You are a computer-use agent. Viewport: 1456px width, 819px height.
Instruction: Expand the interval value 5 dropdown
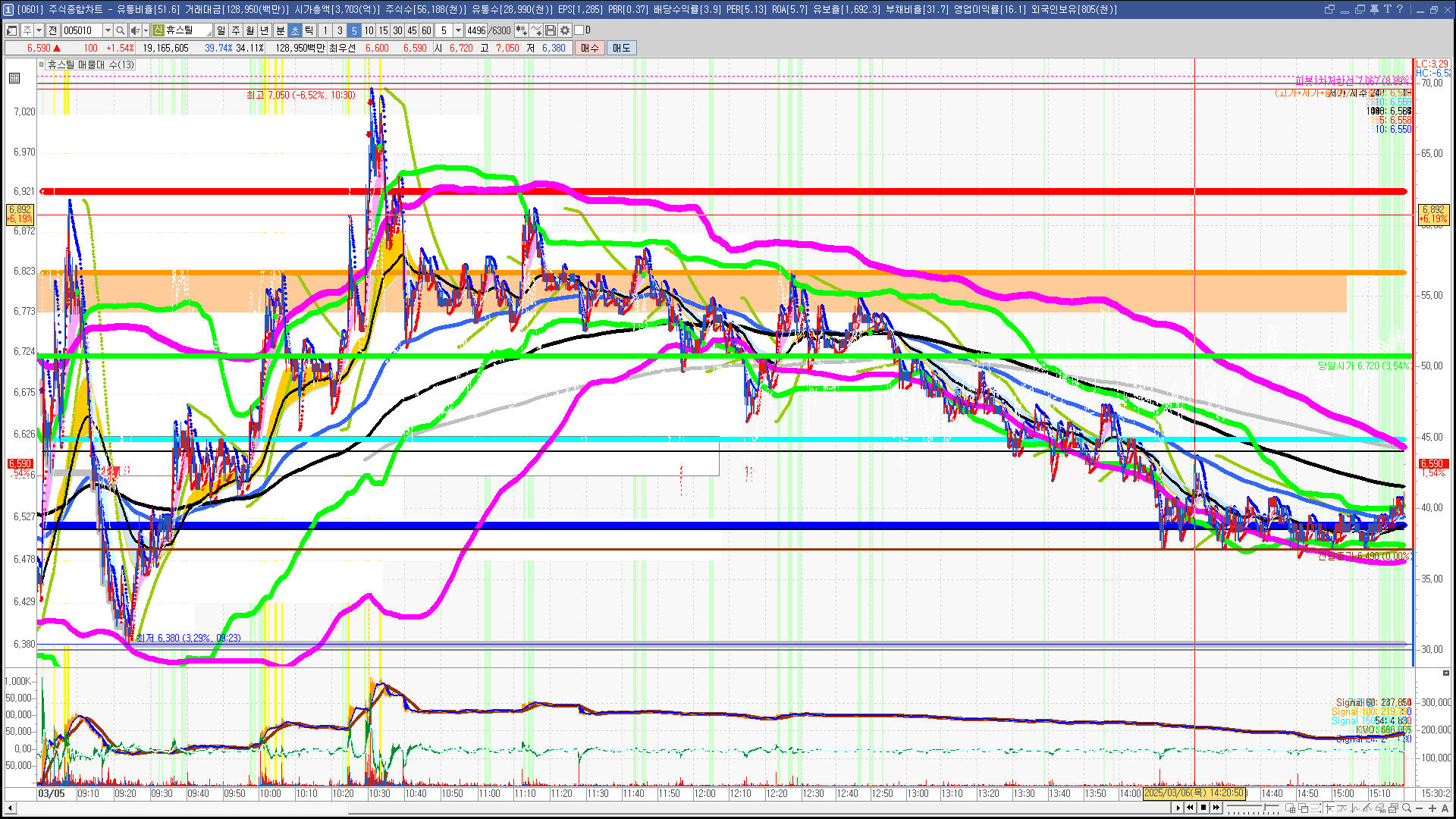[x=458, y=30]
